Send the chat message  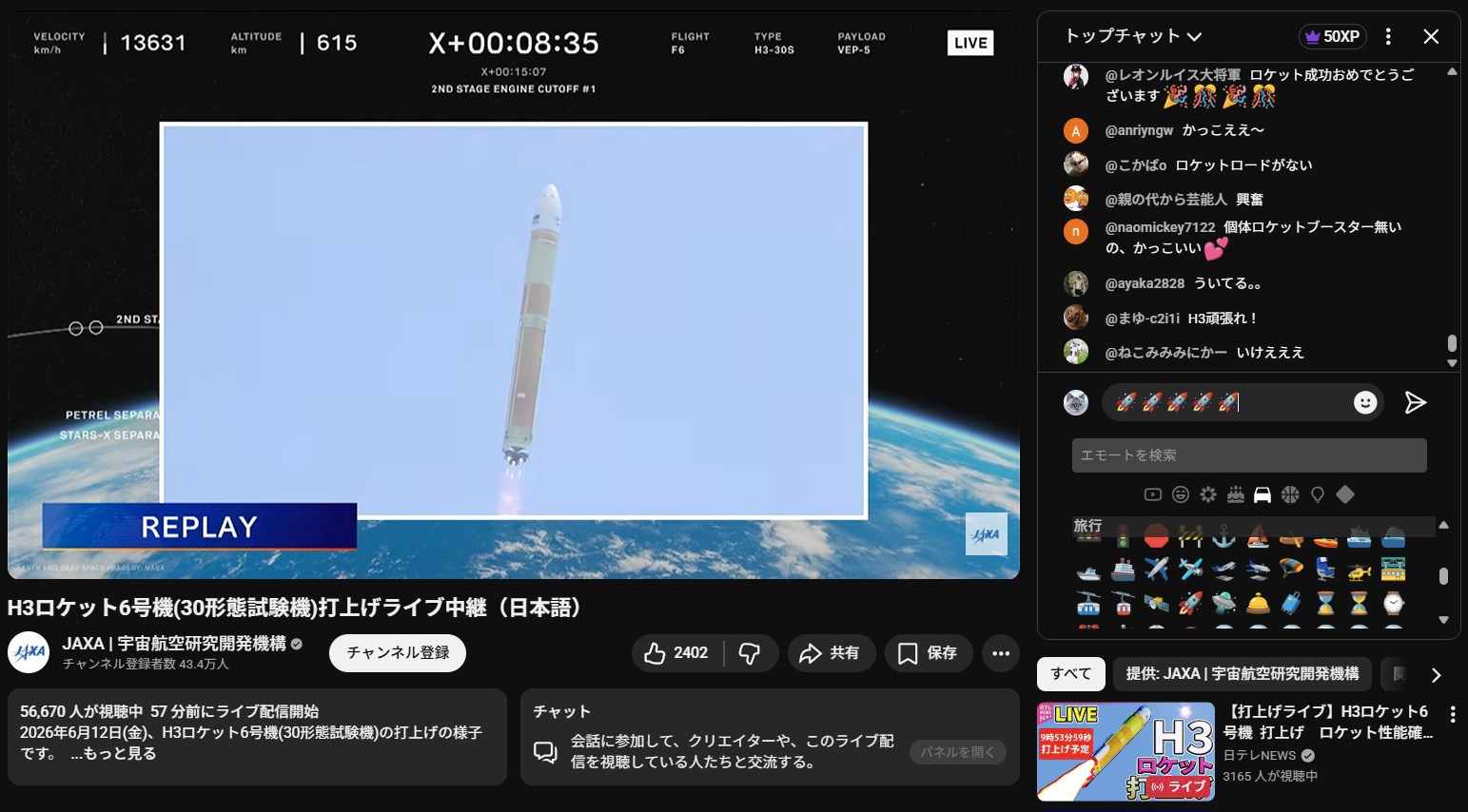pyautogui.click(x=1416, y=402)
